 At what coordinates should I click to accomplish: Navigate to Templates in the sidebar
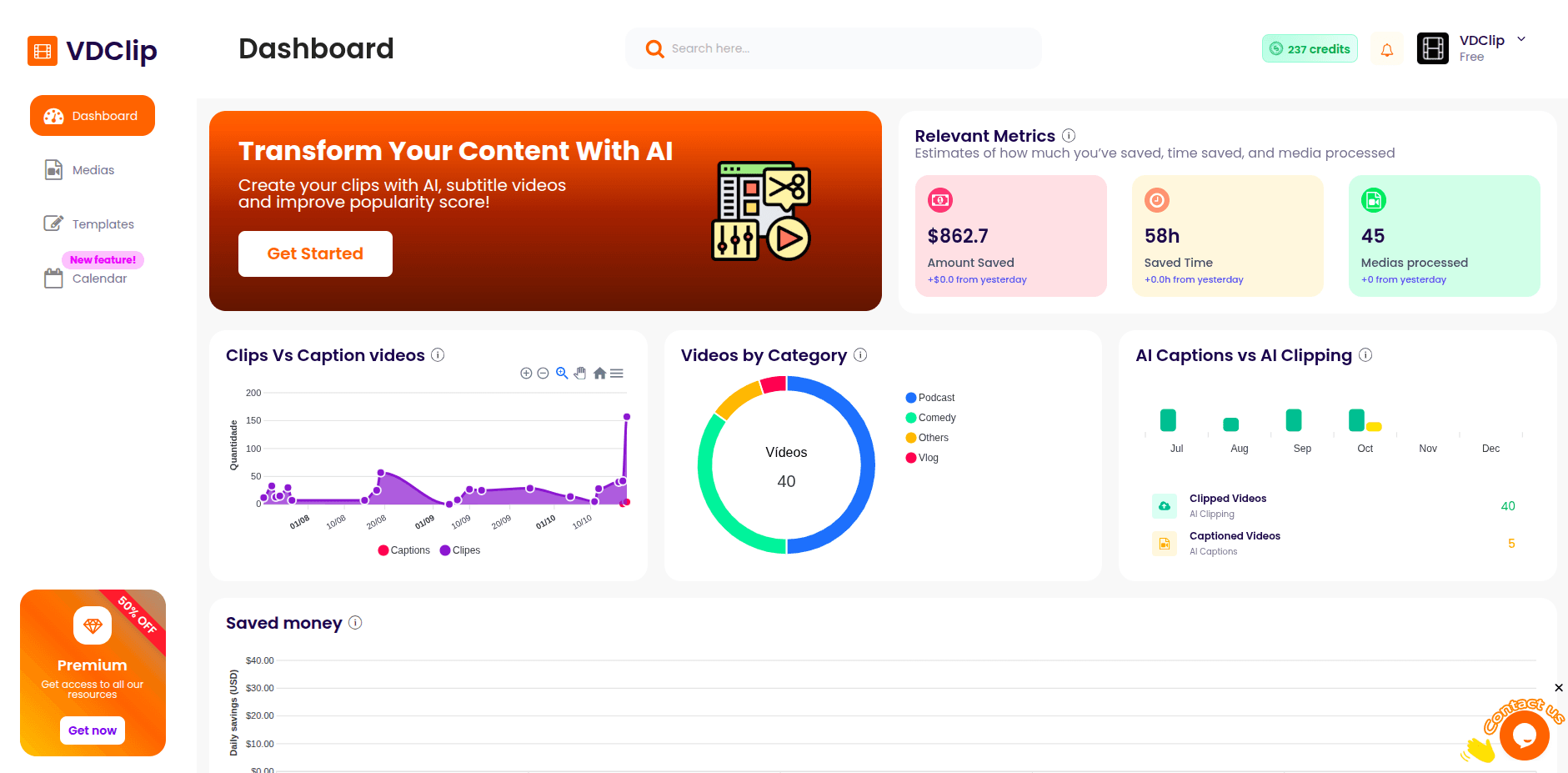[102, 223]
